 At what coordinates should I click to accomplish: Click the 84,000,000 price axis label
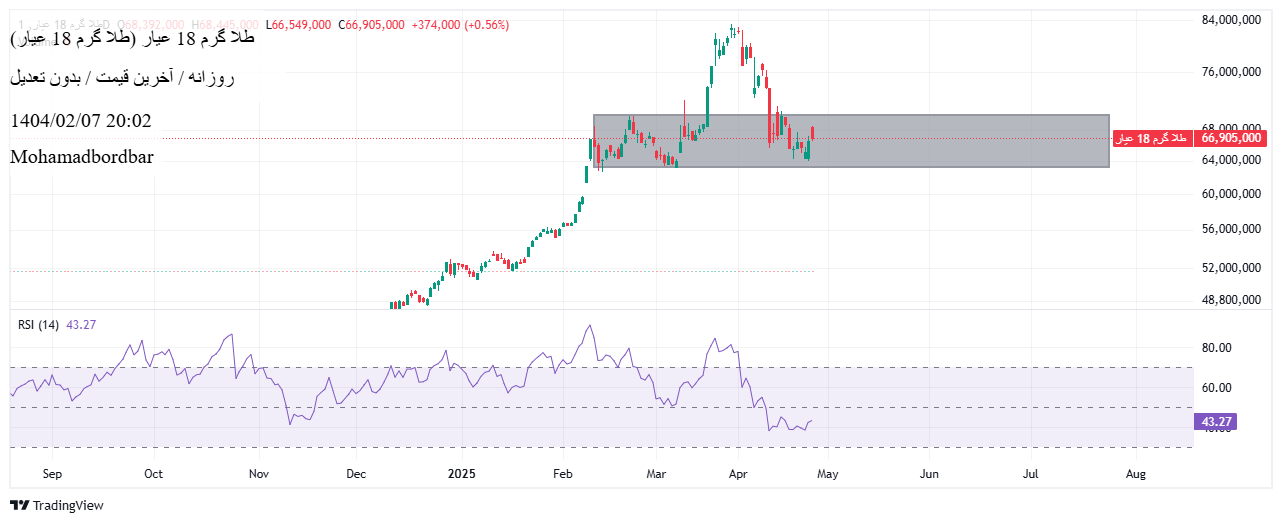pos(1230,21)
